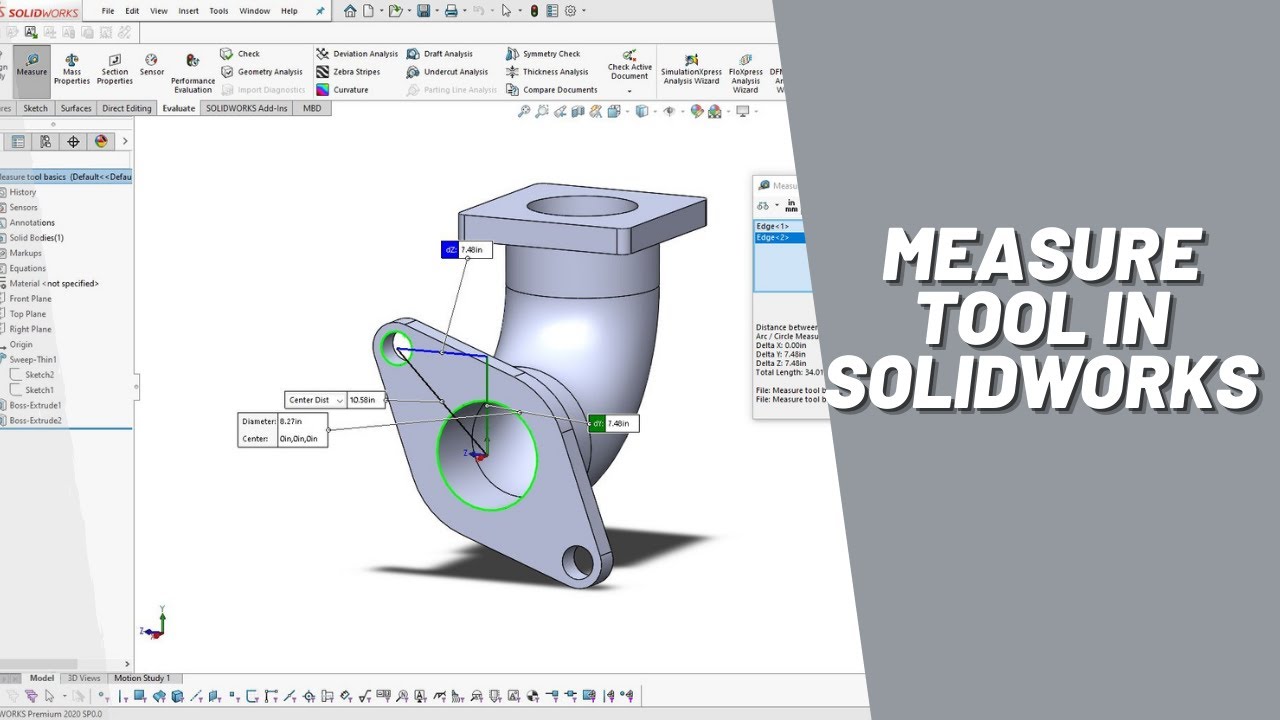1280x720 pixels.
Task: Switch to the Motion Study 1 tab
Action: point(142,678)
